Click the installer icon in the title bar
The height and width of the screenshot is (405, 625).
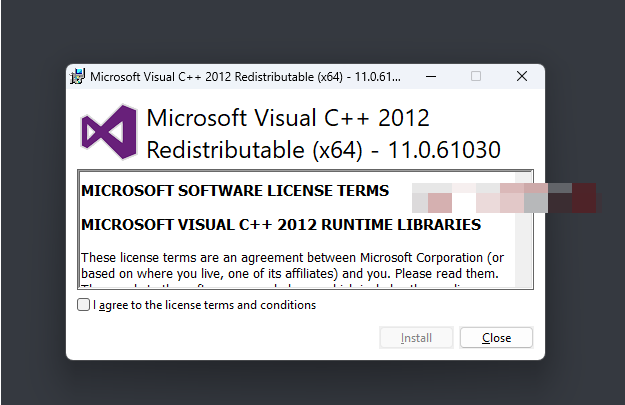(76, 76)
